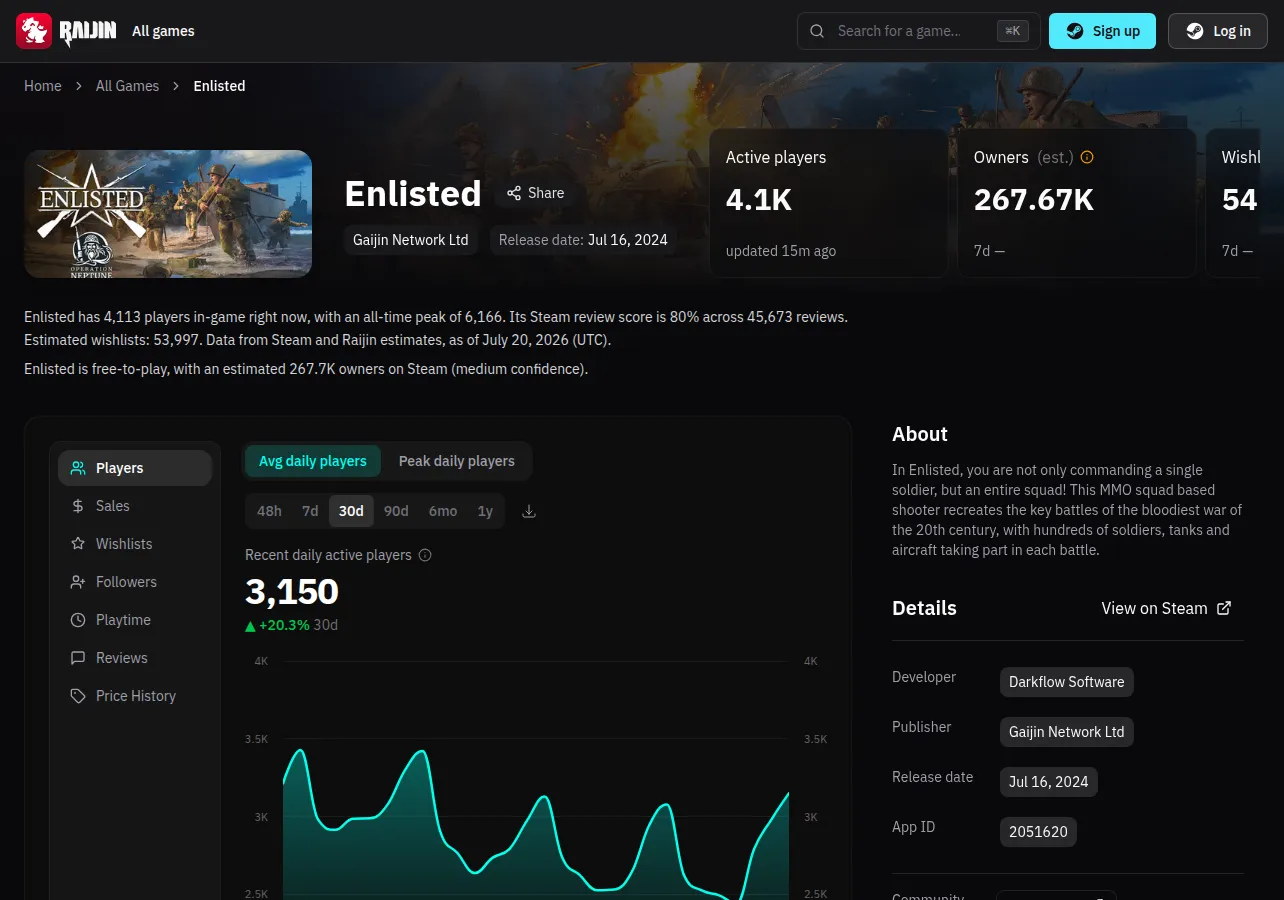
Task: Click the Jul 16, 2024 release date in Details
Action: tap(1048, 782)
